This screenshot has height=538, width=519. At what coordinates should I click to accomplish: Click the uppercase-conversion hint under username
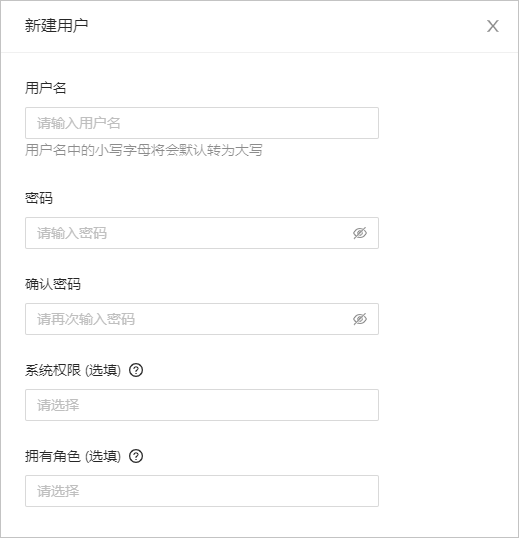pos(144,150)
